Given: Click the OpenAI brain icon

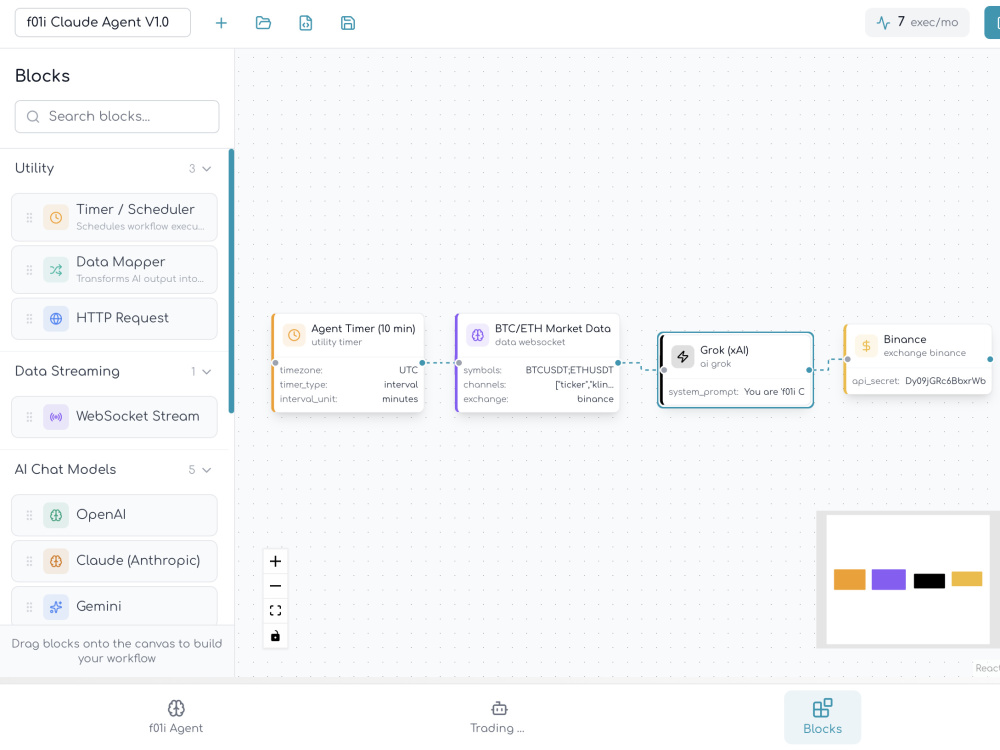Looking at the screenshot, I should (56, 515).
